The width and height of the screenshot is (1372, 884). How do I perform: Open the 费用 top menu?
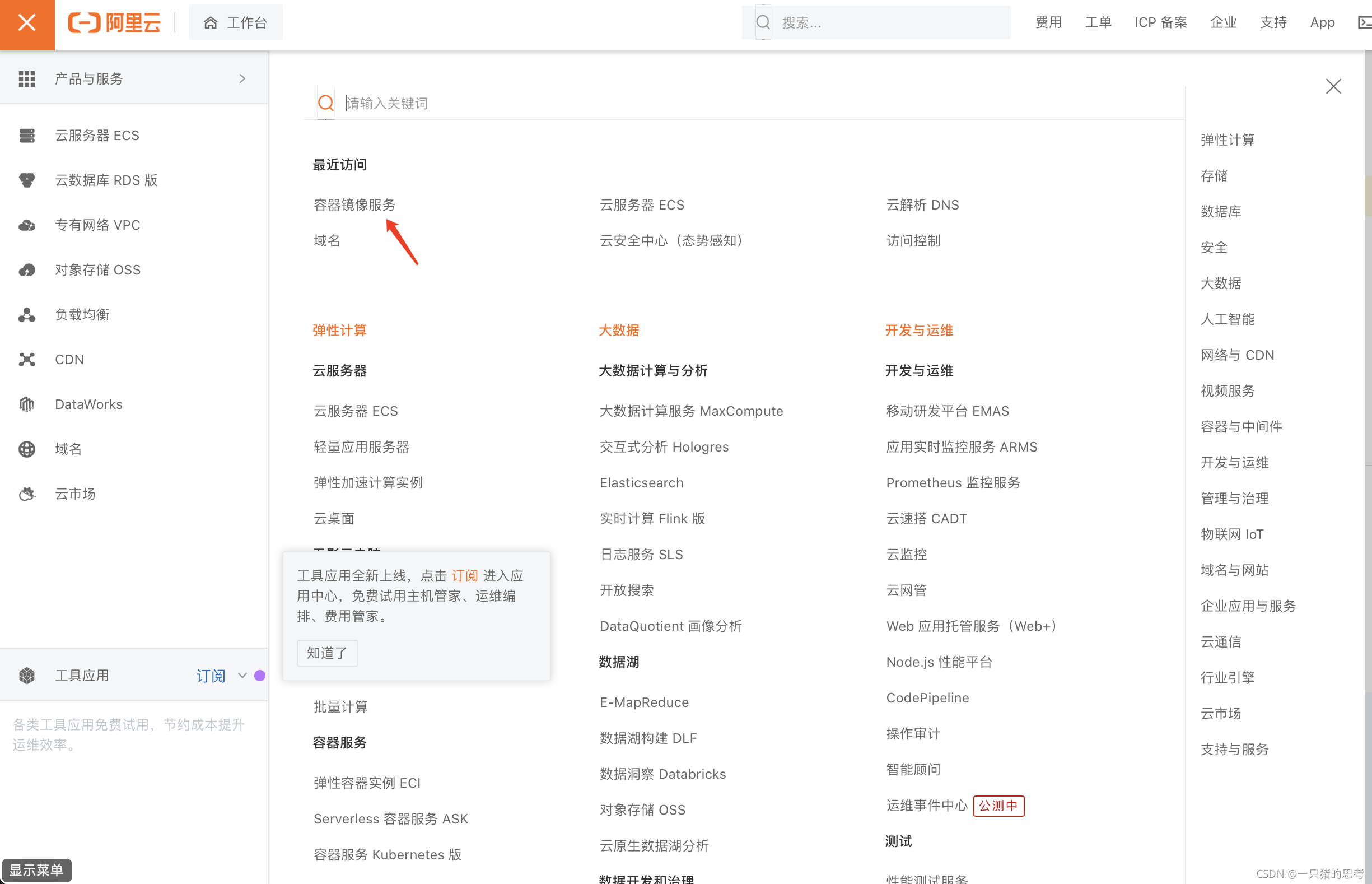pyautogui.click(x=1048, y=23)
